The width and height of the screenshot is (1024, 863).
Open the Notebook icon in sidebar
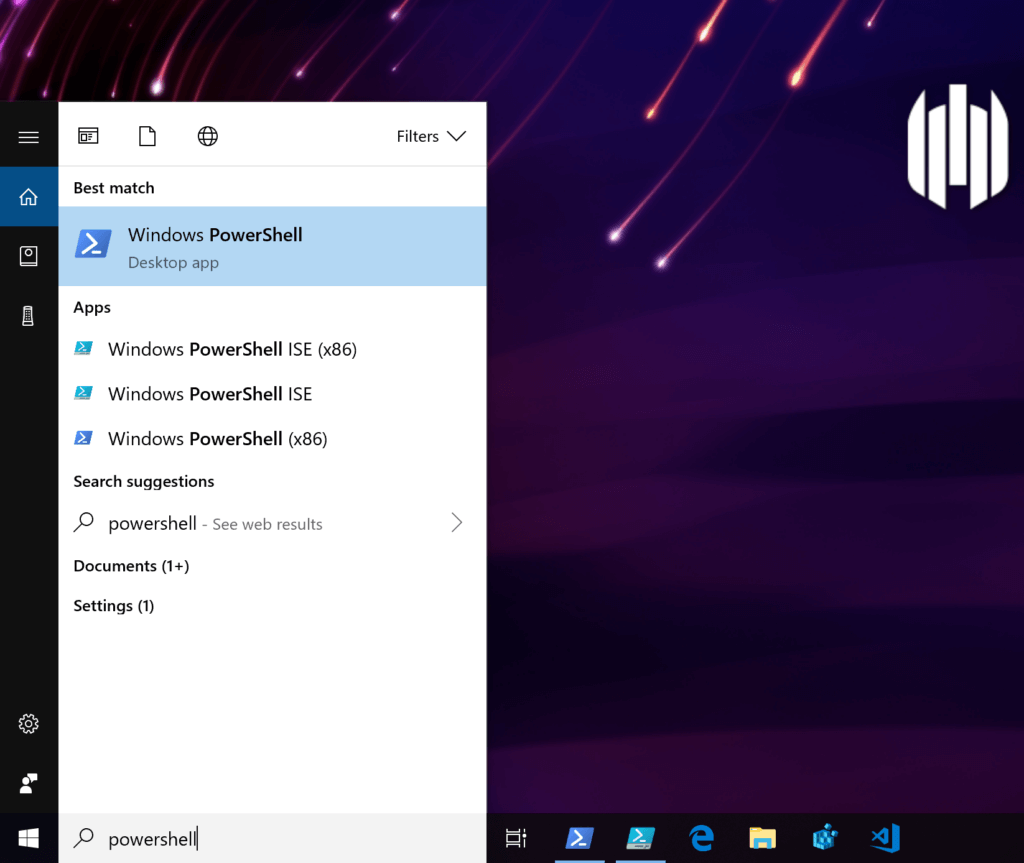click(28, 257)
